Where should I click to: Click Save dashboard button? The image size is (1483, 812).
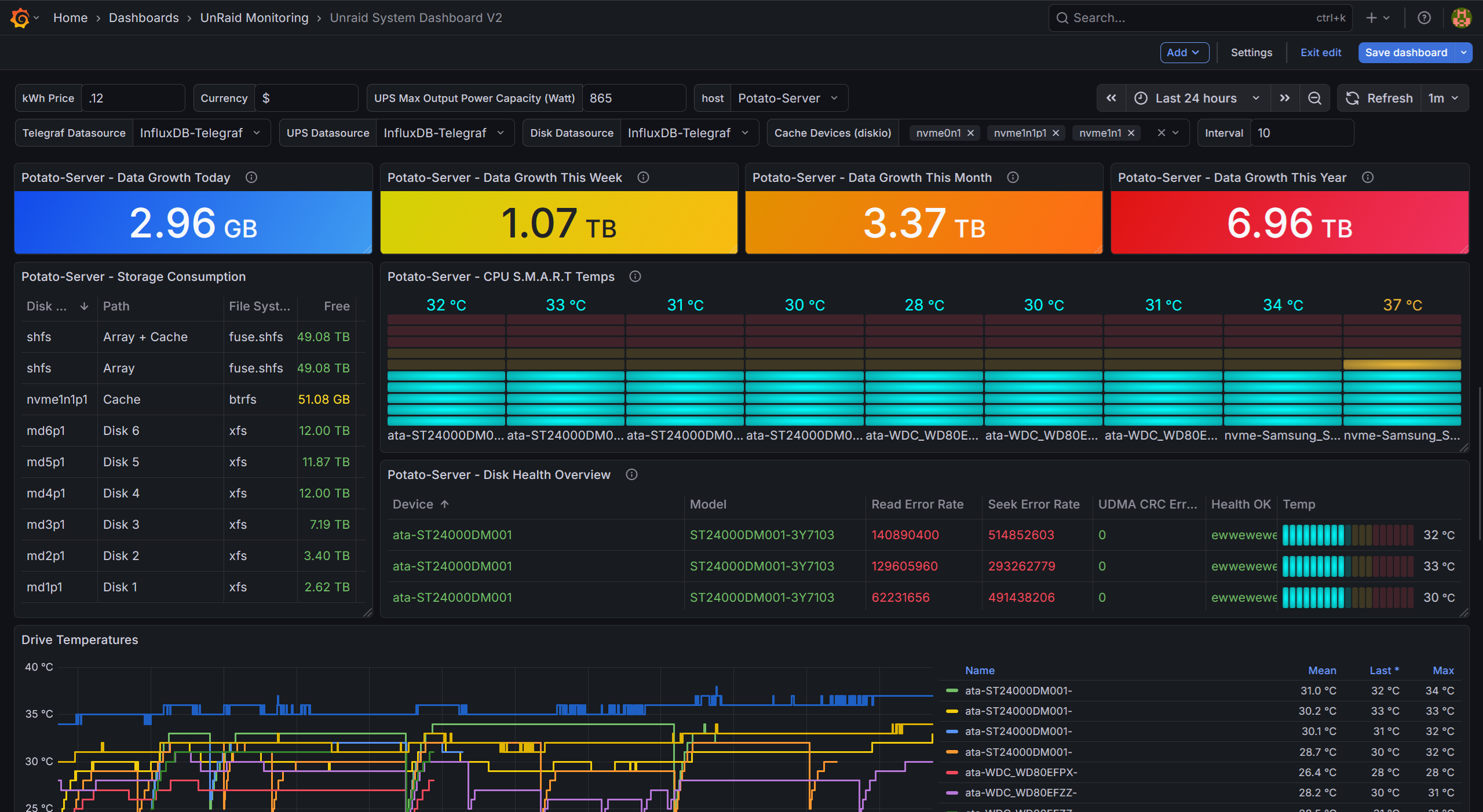(1407, 53)
